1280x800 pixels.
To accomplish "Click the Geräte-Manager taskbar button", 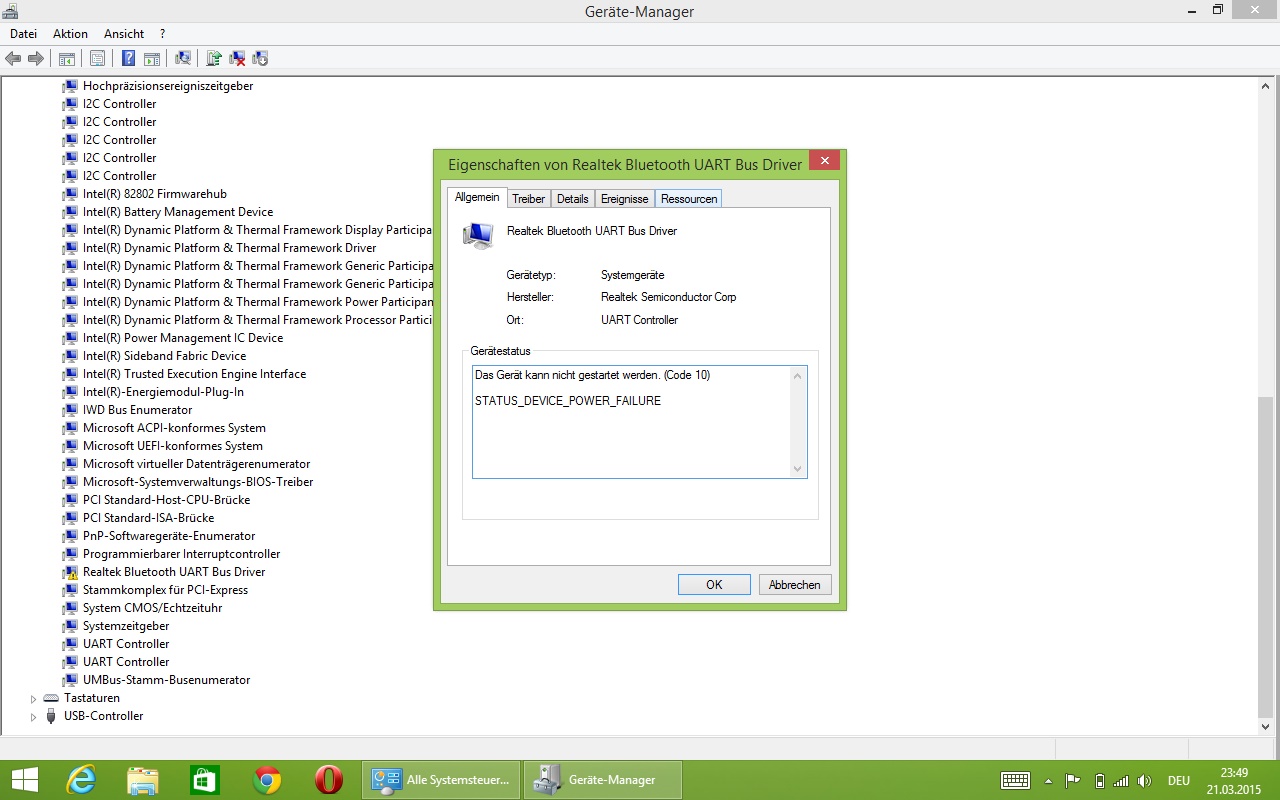I will pos(603,780).
